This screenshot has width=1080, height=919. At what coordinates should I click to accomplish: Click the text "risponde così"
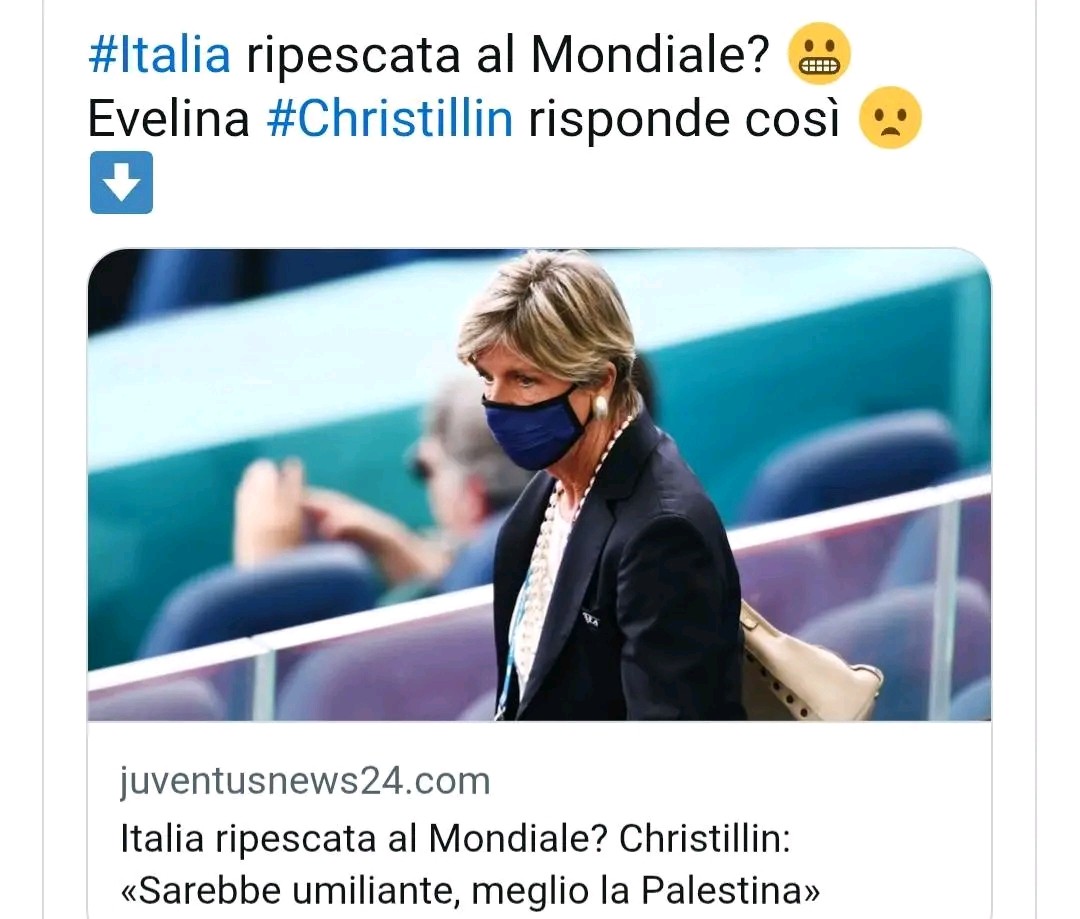tap(685, 118)
